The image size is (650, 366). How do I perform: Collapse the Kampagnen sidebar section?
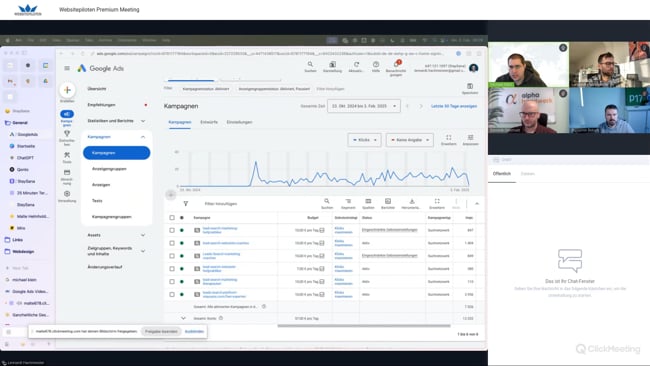(x=143, y=137)
